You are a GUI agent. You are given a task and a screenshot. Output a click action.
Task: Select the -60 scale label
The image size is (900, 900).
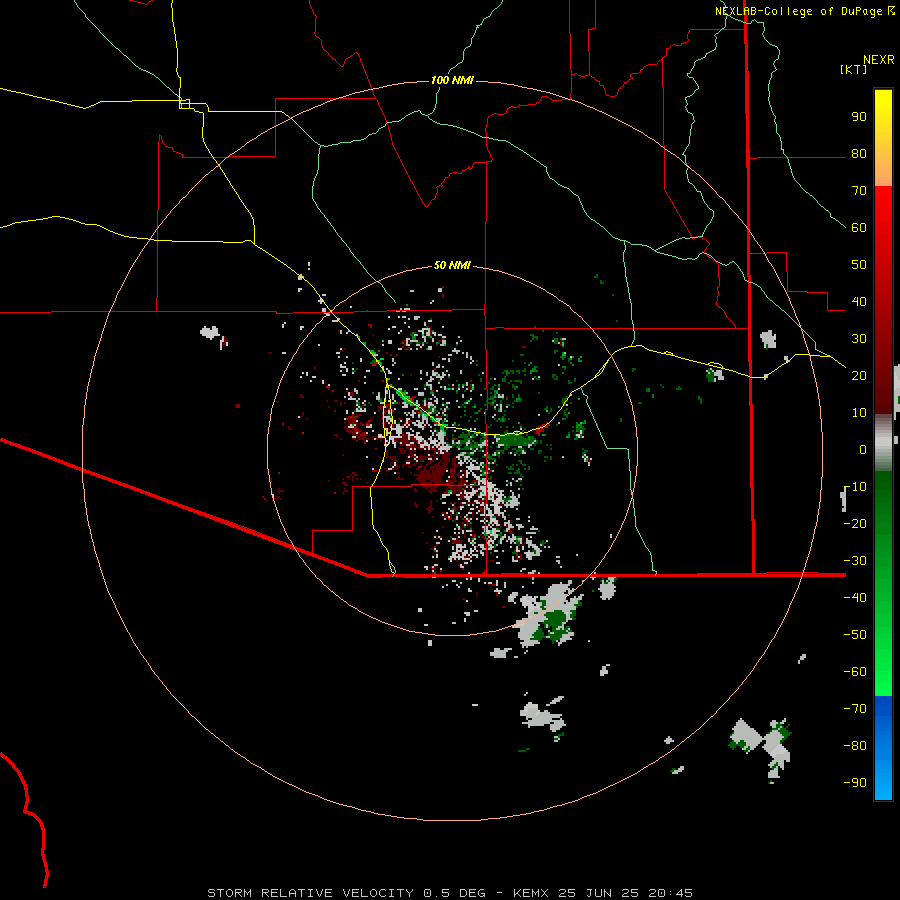855,672
